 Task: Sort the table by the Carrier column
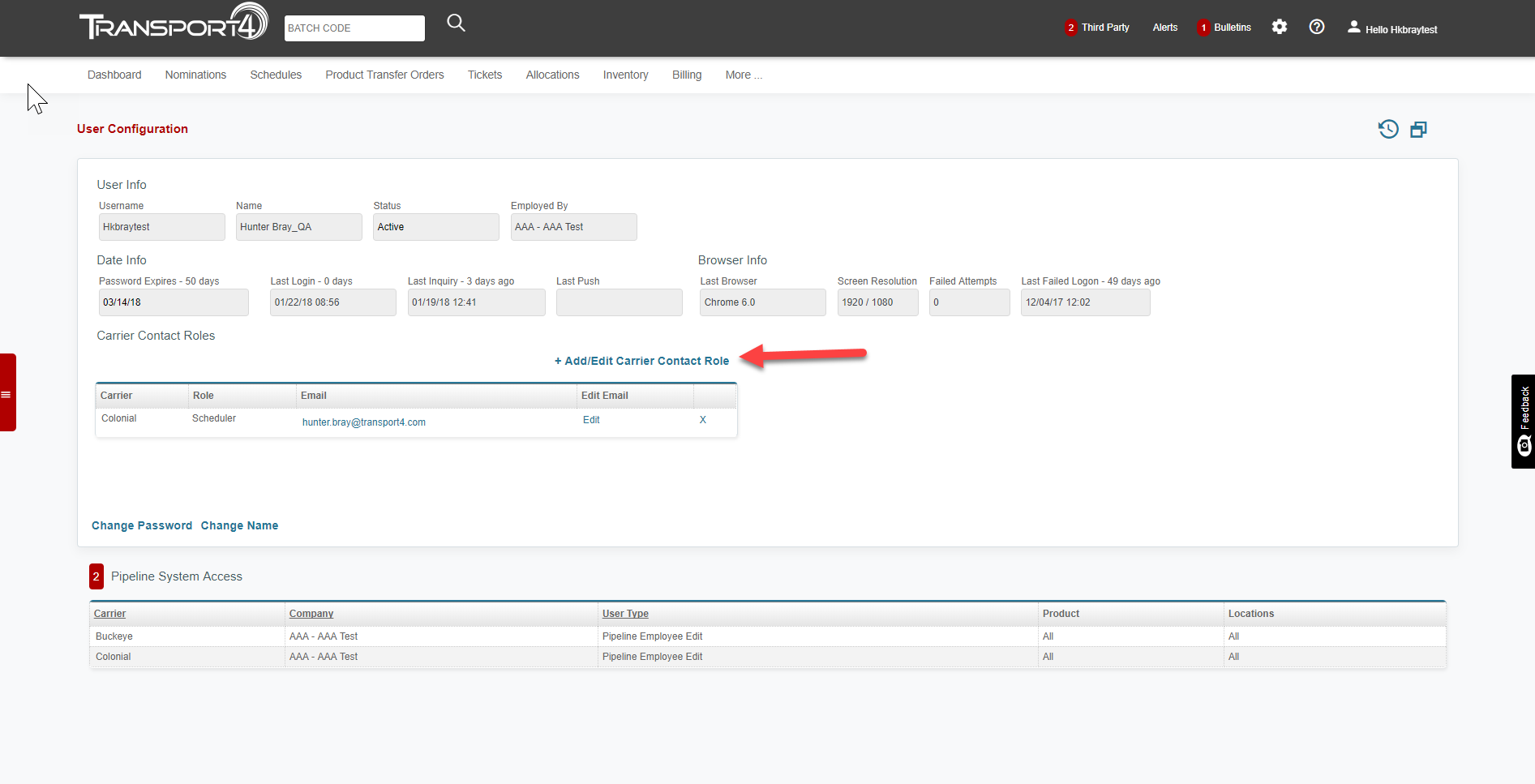tap(109, 613)
